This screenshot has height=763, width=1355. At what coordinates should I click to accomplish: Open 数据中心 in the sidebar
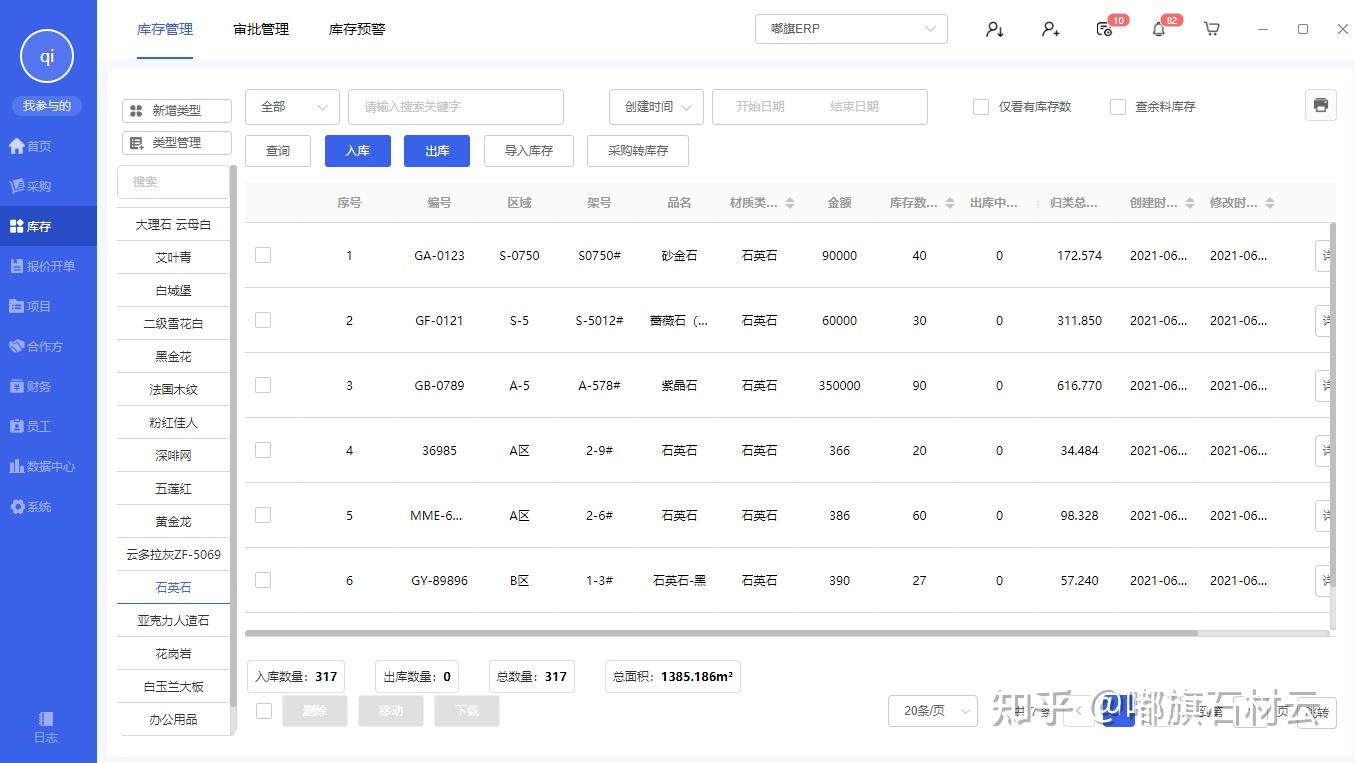42,466
